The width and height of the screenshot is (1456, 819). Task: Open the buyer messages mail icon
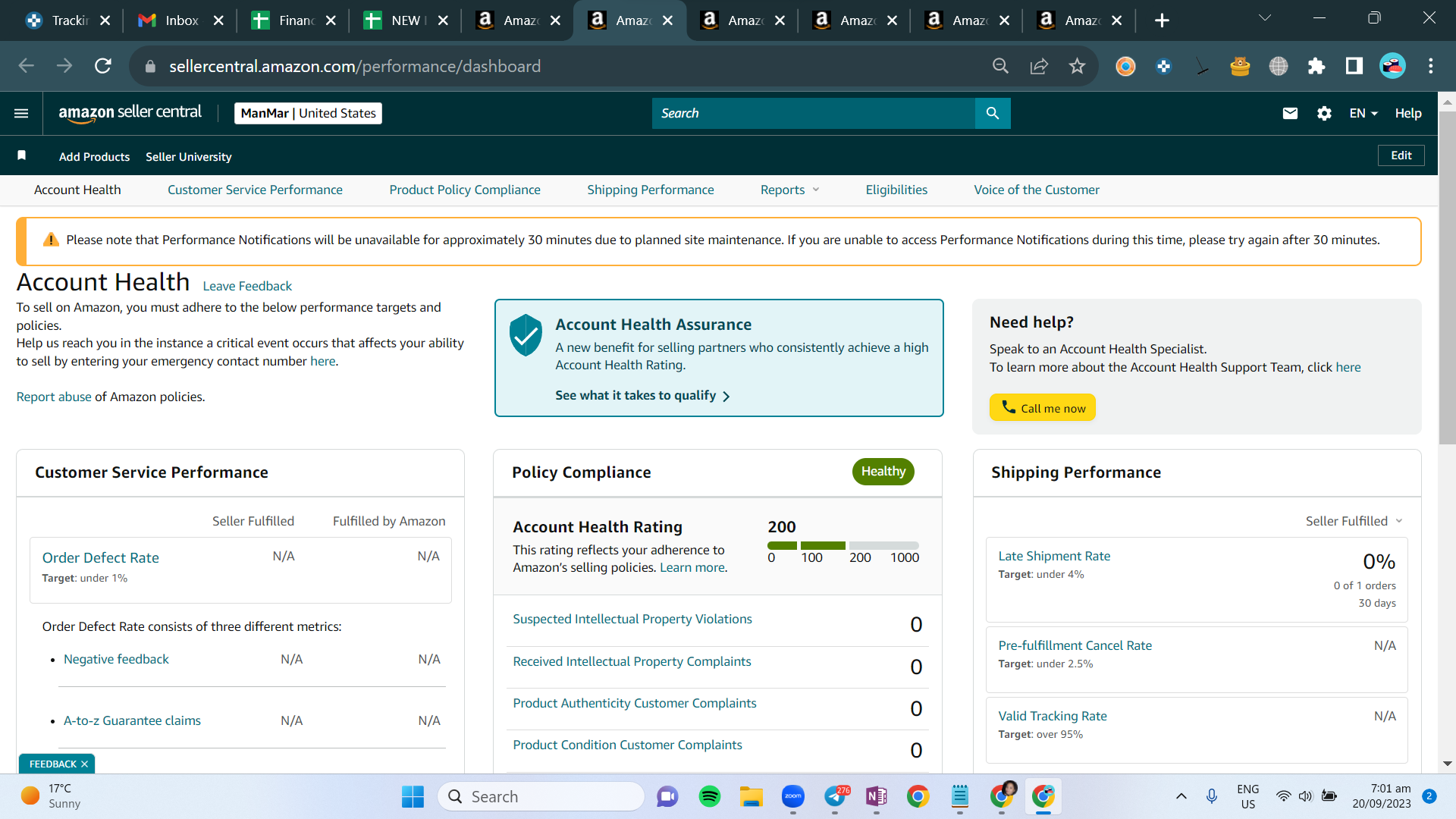[x=1290, y=113]
